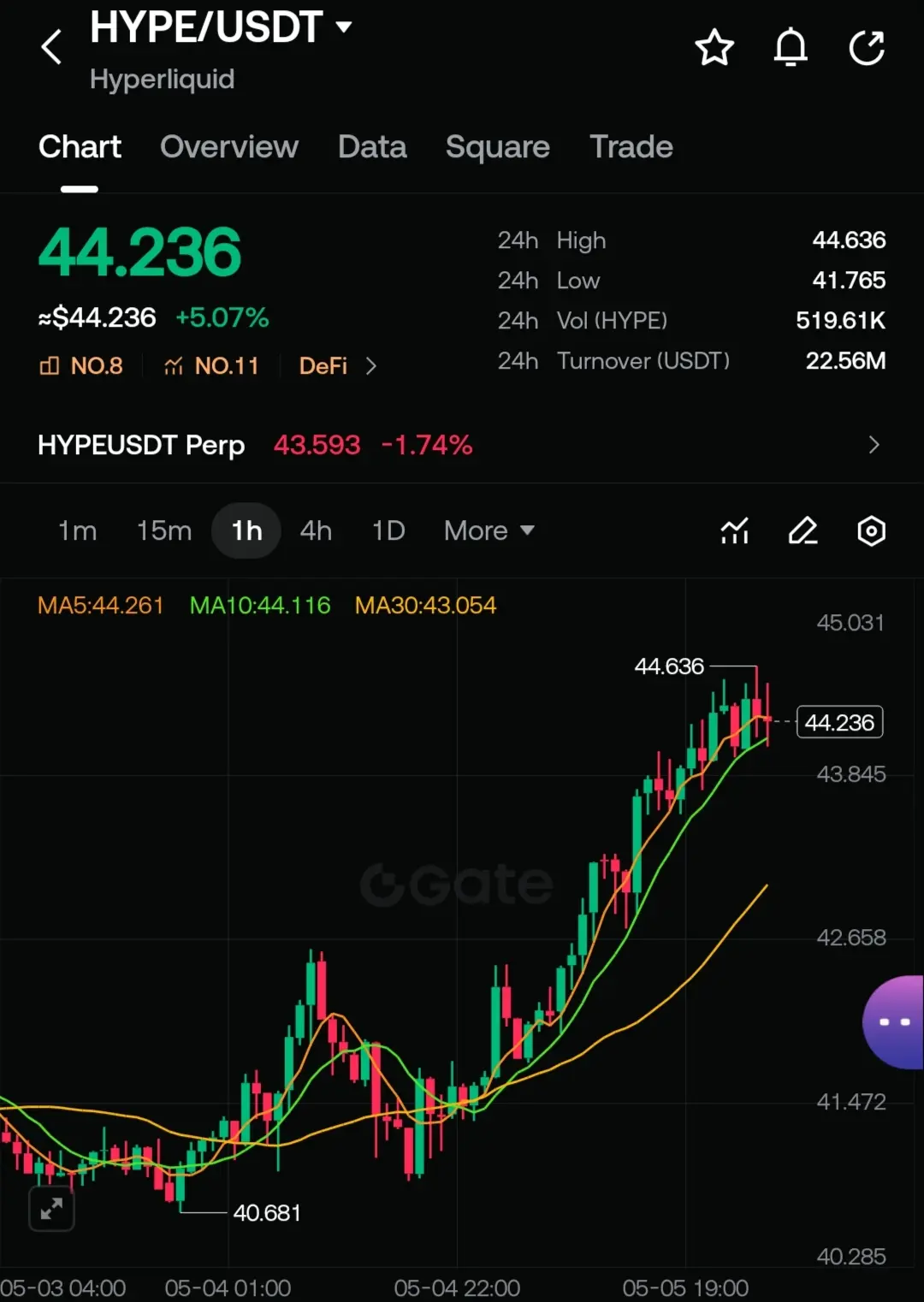
Task: Click the Perp price 43.593
Action: point(317,445)
